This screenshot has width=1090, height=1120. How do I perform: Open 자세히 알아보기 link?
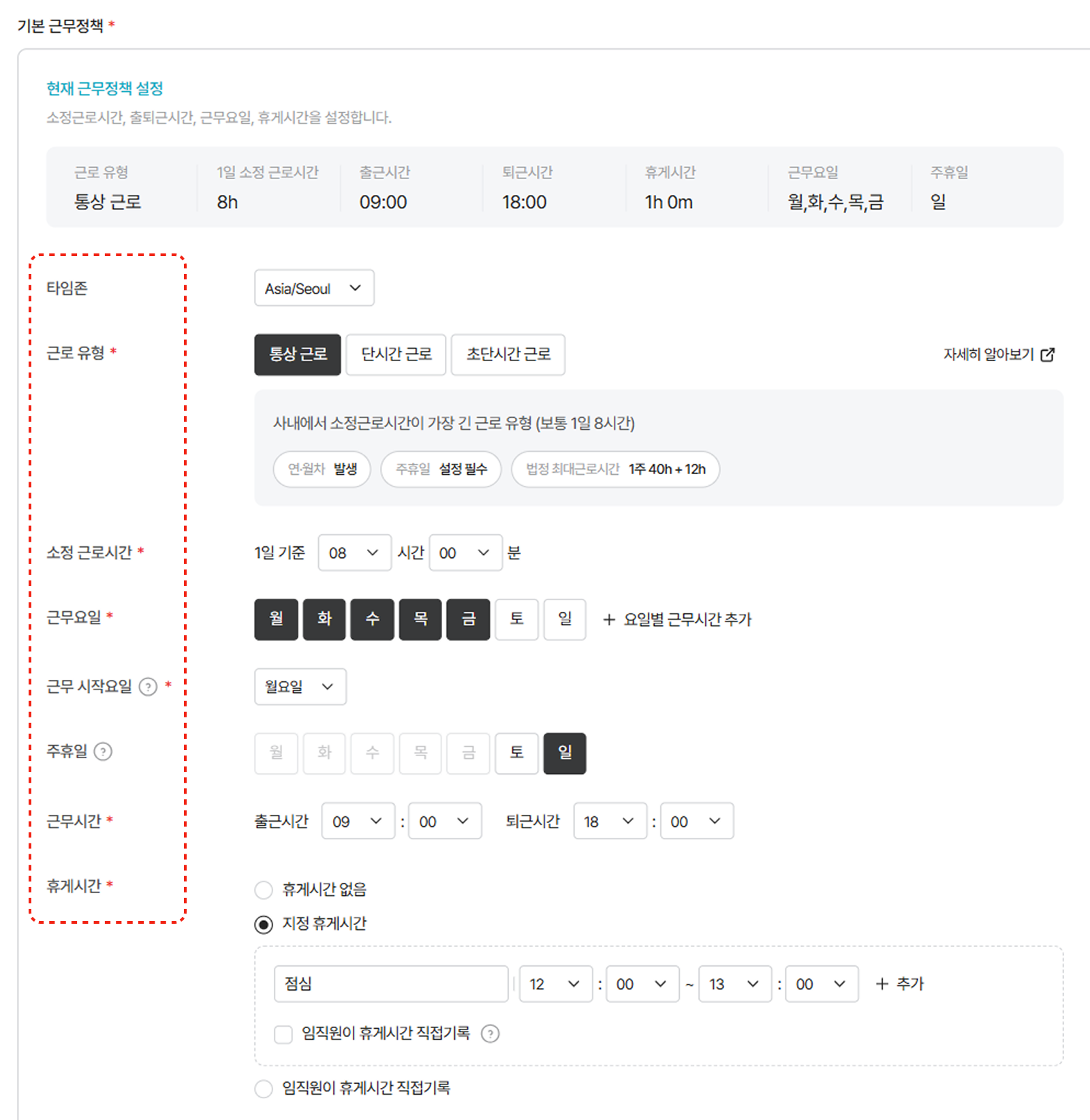pyautogui.click(x=999, y=354)
